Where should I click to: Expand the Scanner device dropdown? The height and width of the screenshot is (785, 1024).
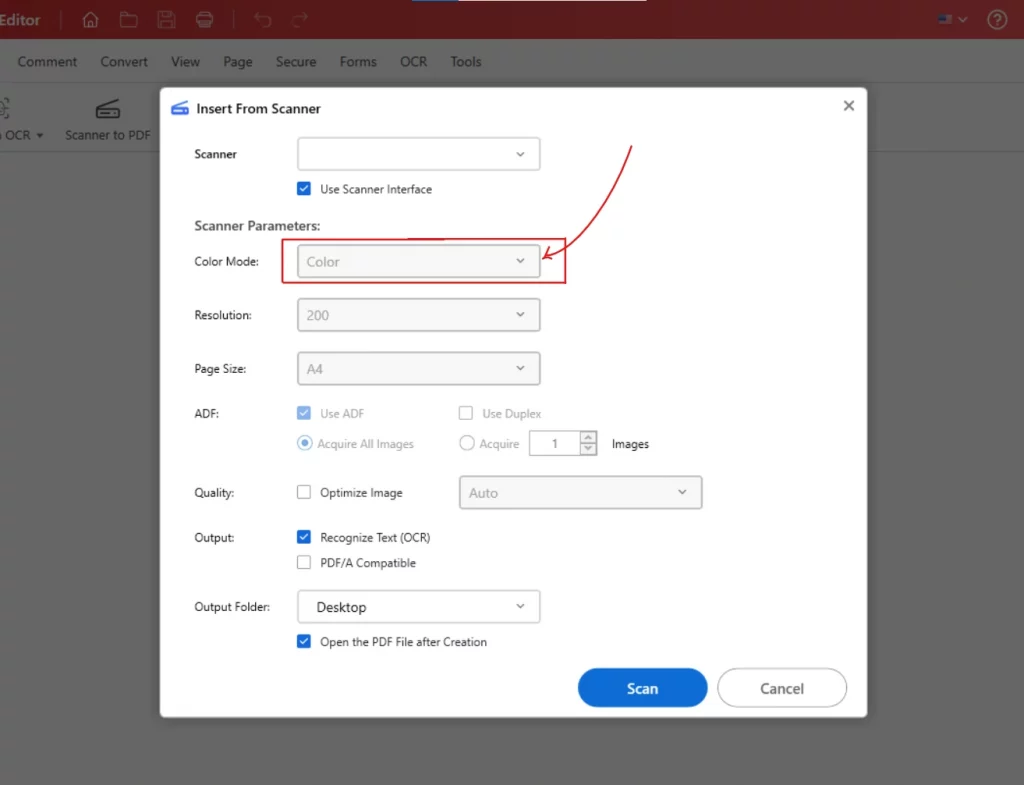point(419,154)
